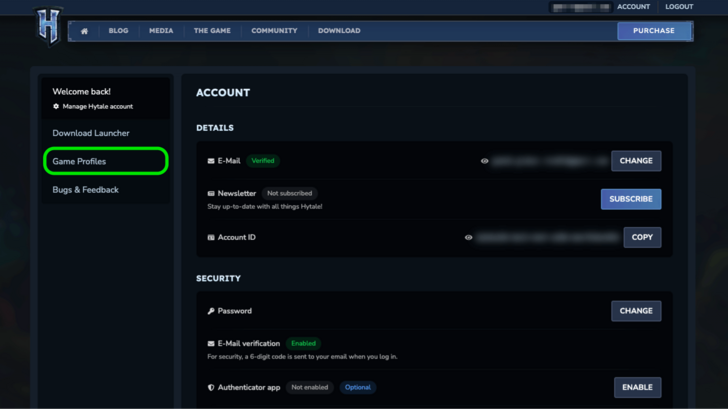Click the ACCOUNT page heading
Screen dimensions: 728x409
coord(223,93)
